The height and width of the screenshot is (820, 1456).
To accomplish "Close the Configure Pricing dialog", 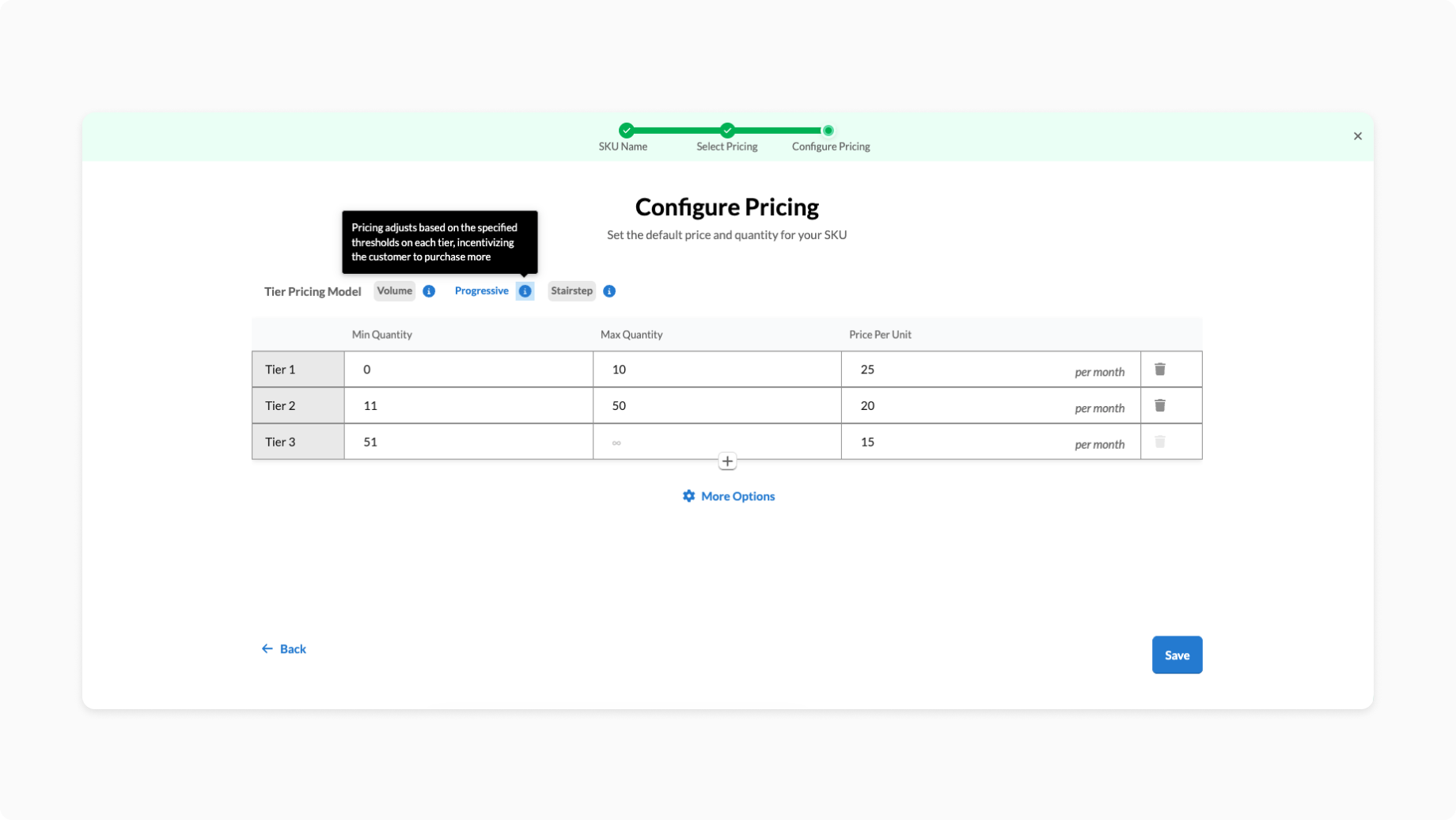I will [1358, 136].
